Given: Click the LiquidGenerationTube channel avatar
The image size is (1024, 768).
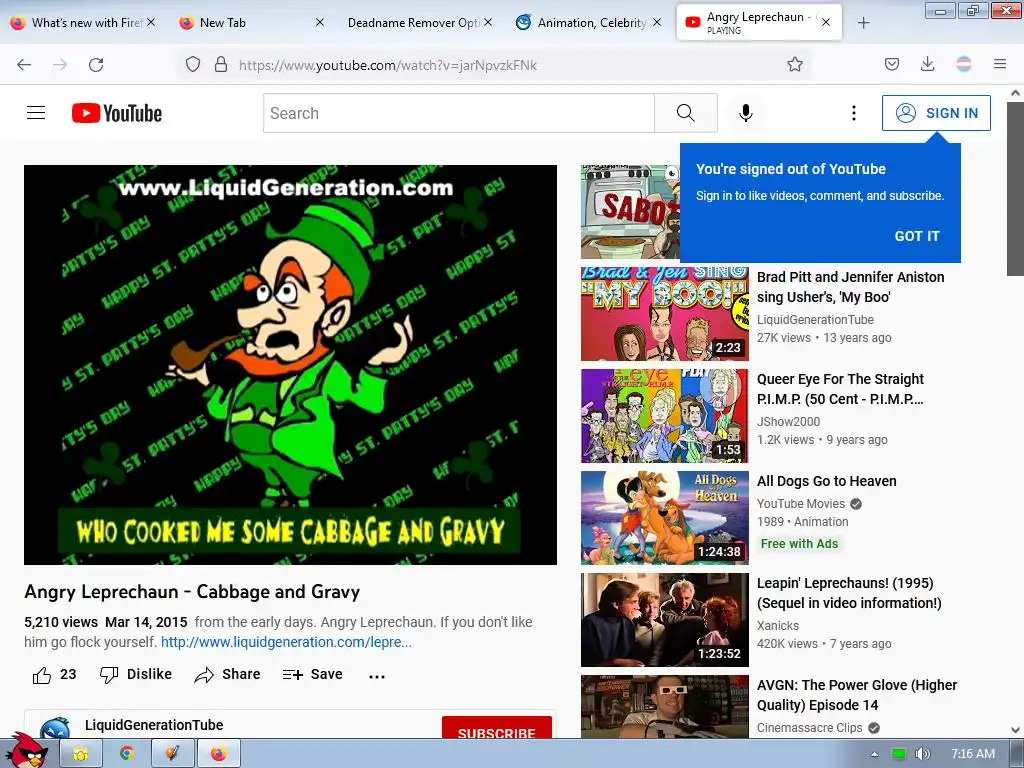Looking at the screenshot, I should (55, 729).
